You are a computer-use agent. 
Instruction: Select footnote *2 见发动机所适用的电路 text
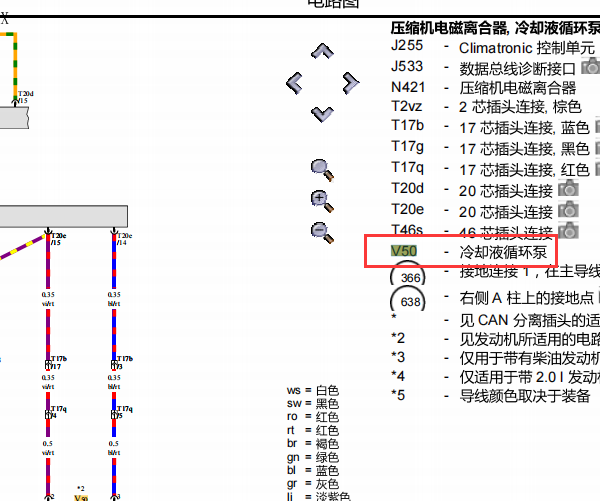pos(530,339)
